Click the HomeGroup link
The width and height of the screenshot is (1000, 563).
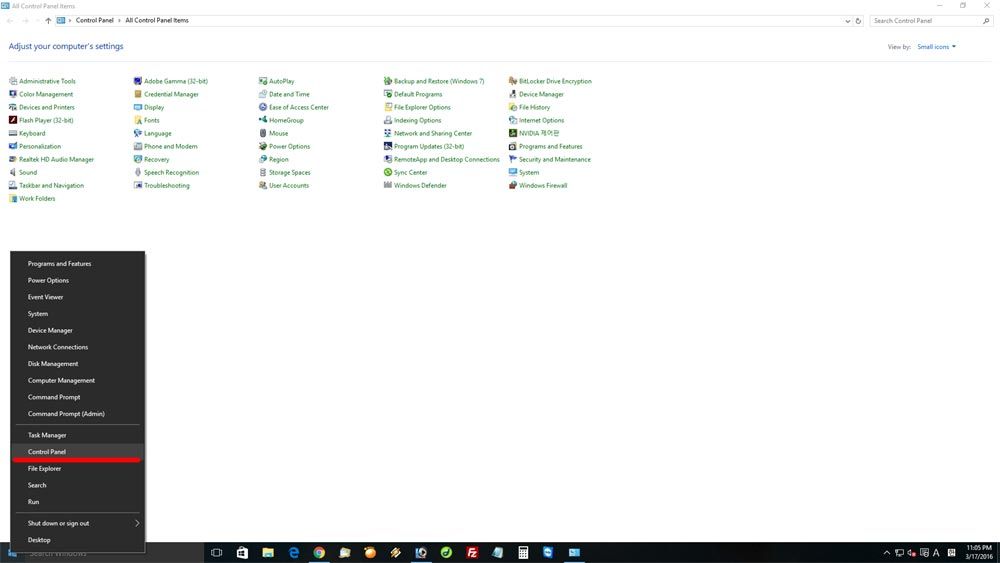[x=286, y=120]
